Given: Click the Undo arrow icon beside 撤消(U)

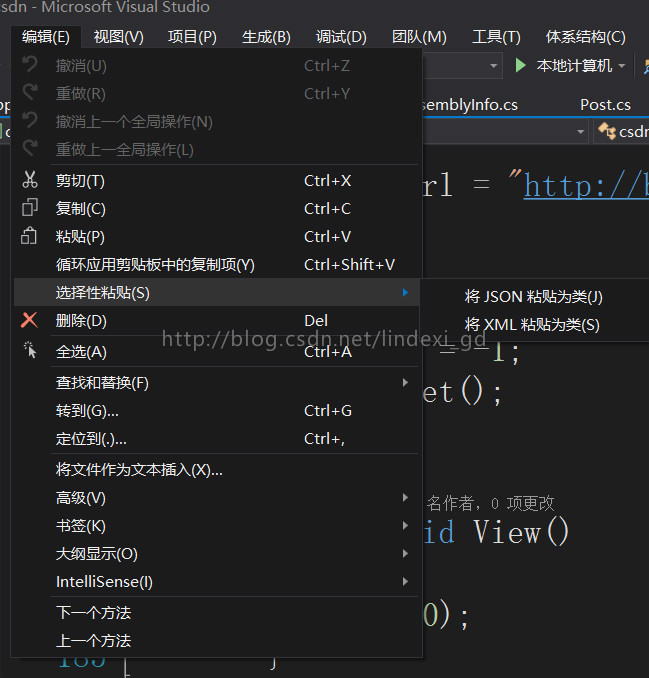Looking at the screenshot, I should tap(30, 64).
